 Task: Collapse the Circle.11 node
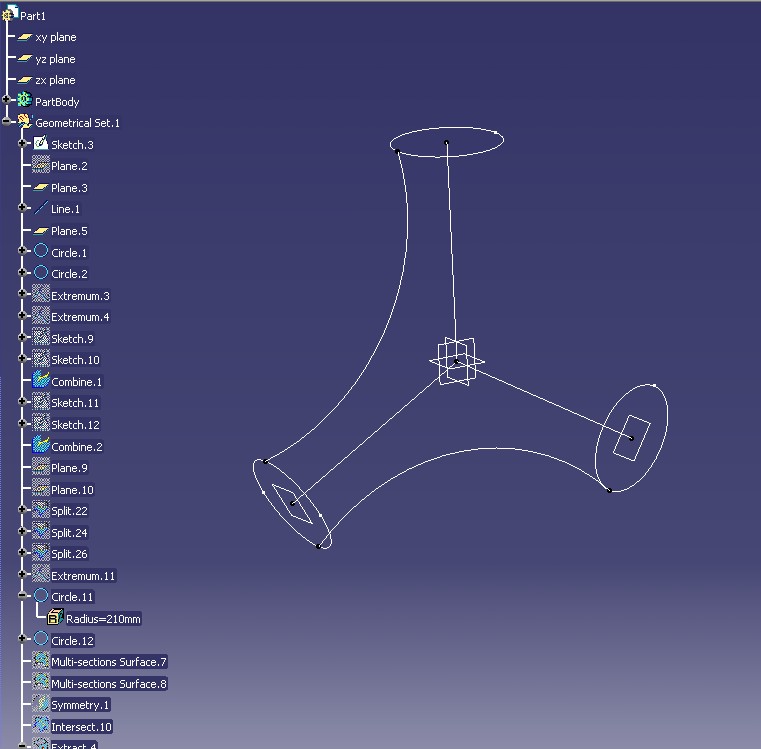click(22, 595)
